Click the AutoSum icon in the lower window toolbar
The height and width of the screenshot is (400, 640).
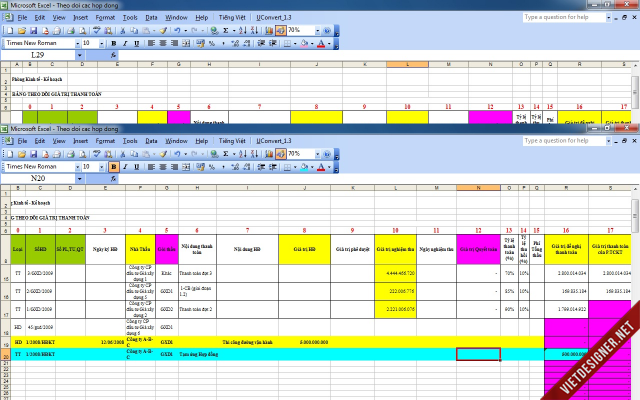pyautogui.click(x=224, y=153)
